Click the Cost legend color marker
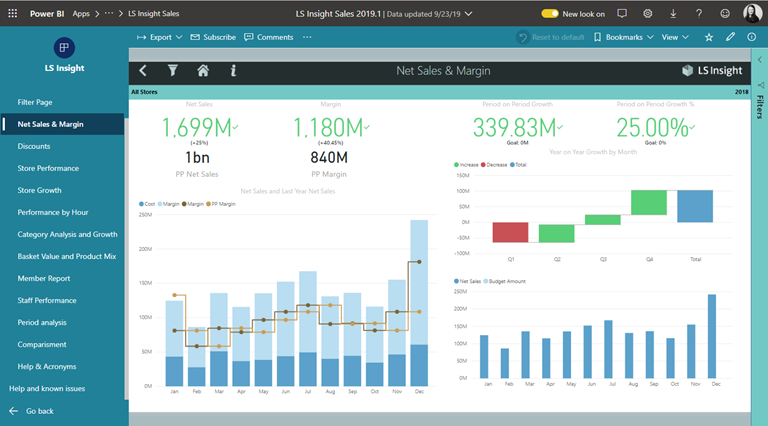Viewport: 768px width, 426px height. (x=142, y=204)
